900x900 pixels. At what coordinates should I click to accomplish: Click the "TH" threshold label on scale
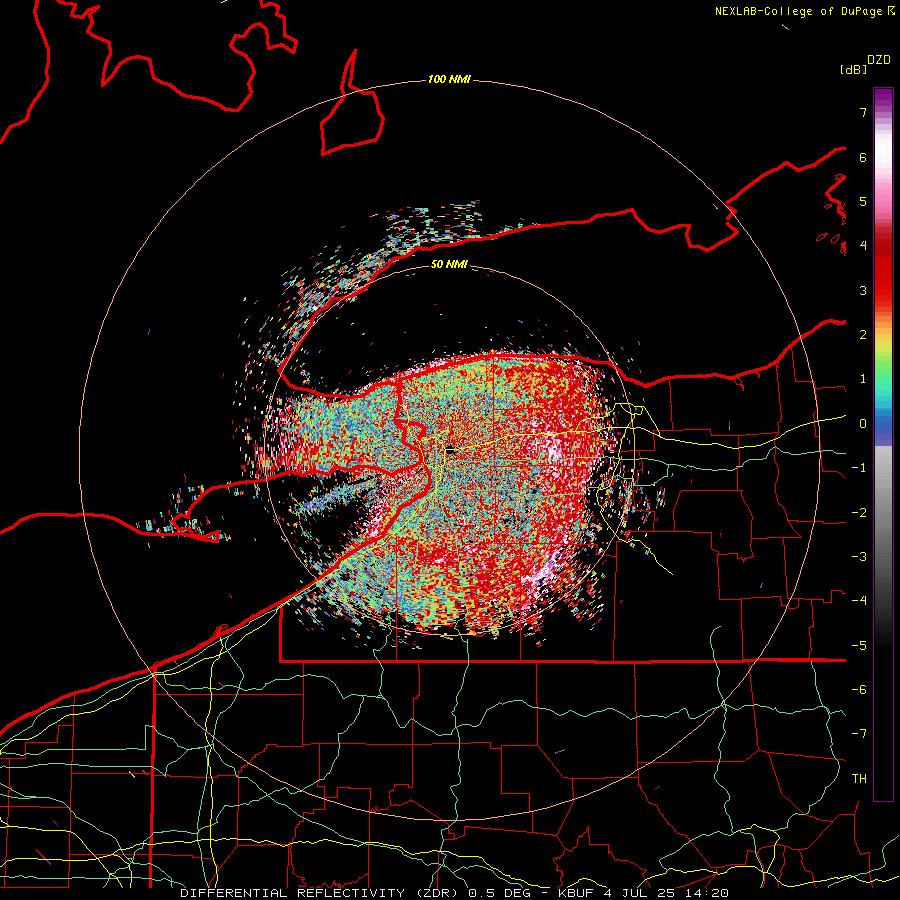[859, 779]
